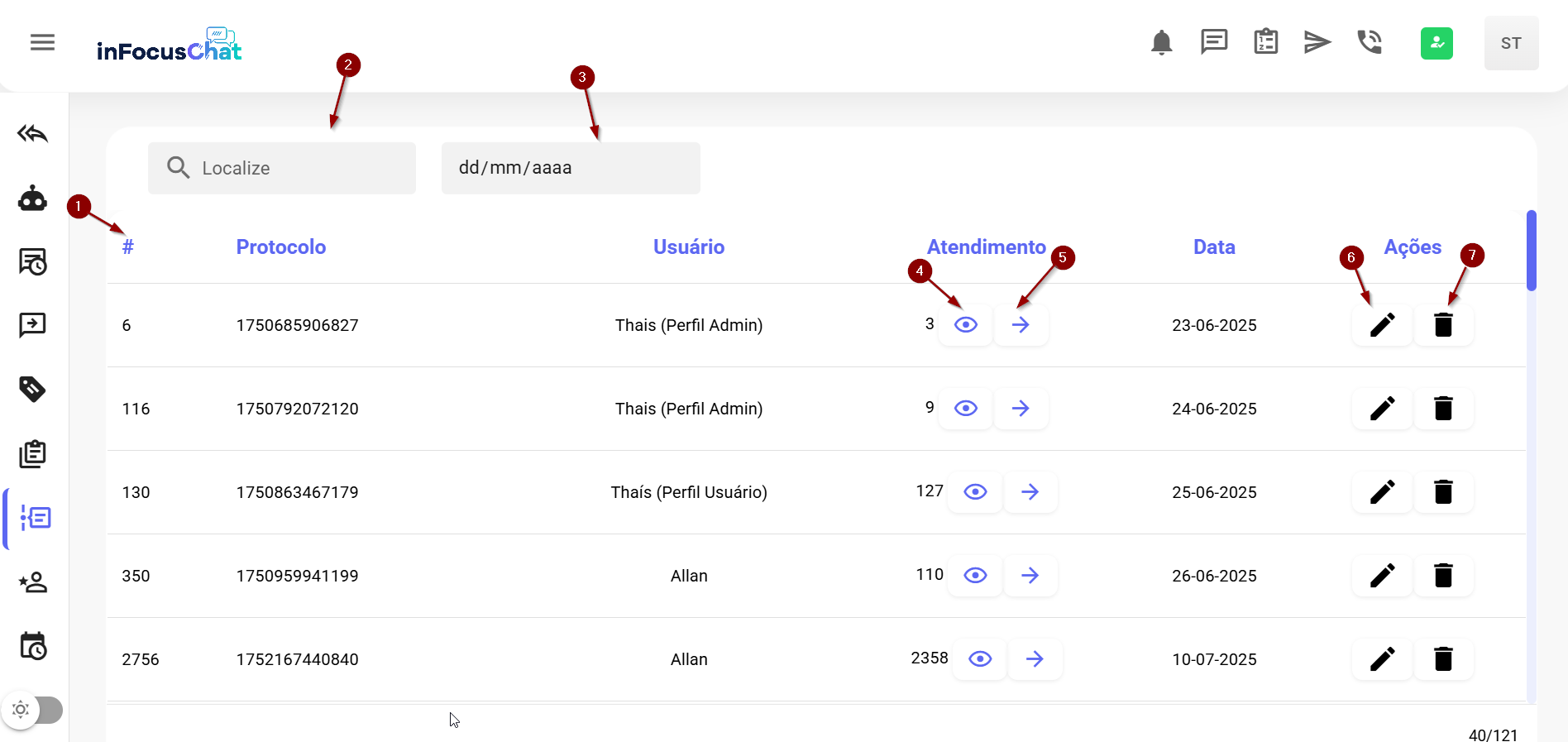Click the notifications bell icon
Image resolution: width=1568 pixels, height=742 pixels.
(1161, 42)
